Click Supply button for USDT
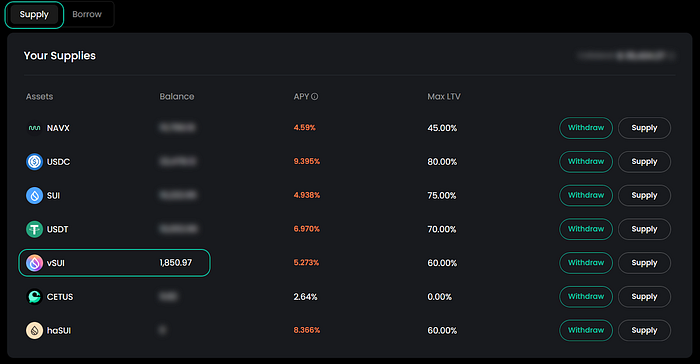 pyautogui.click(x=644, y=229)
